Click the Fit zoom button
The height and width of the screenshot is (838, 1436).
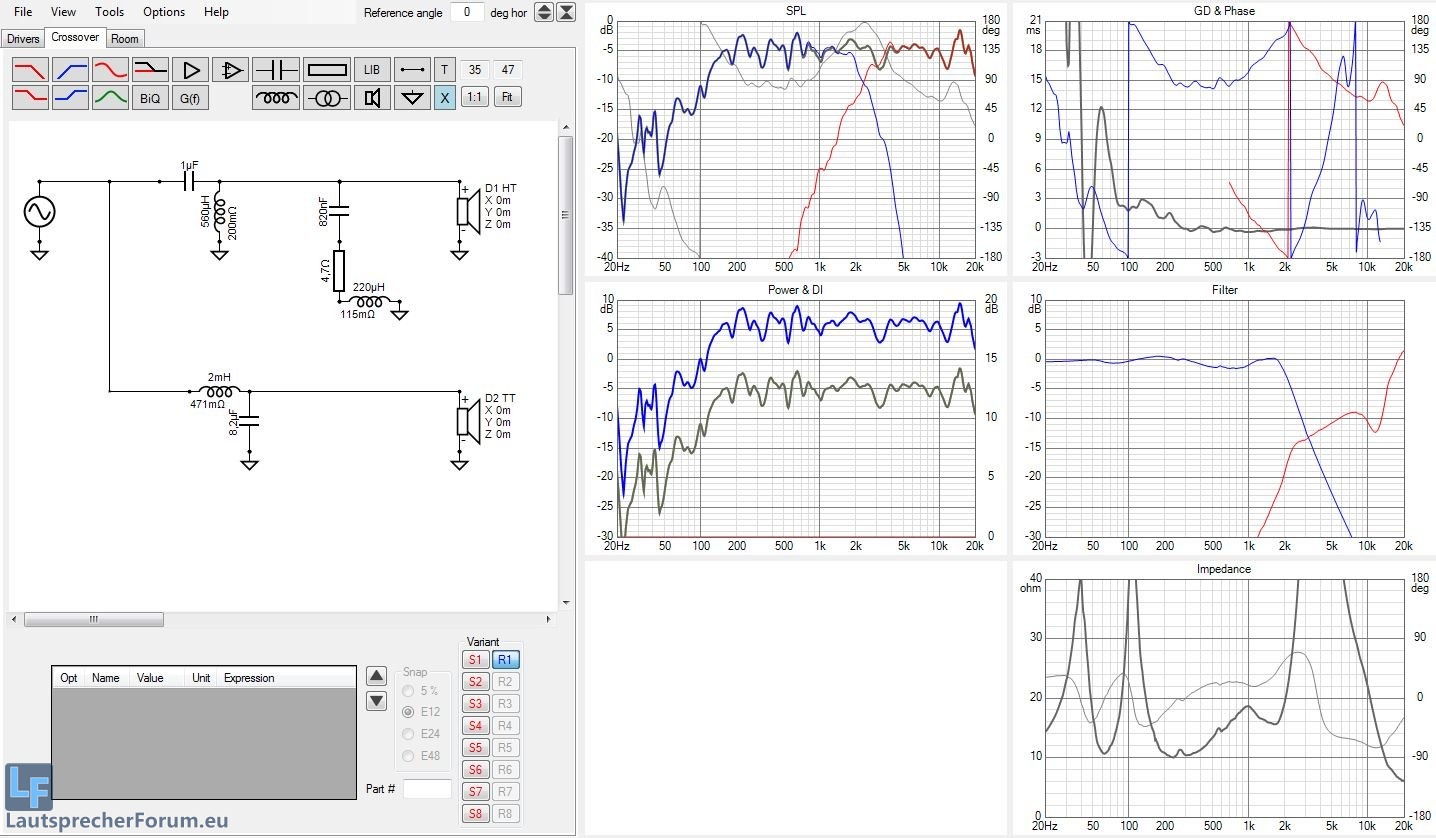pos(508,98)
